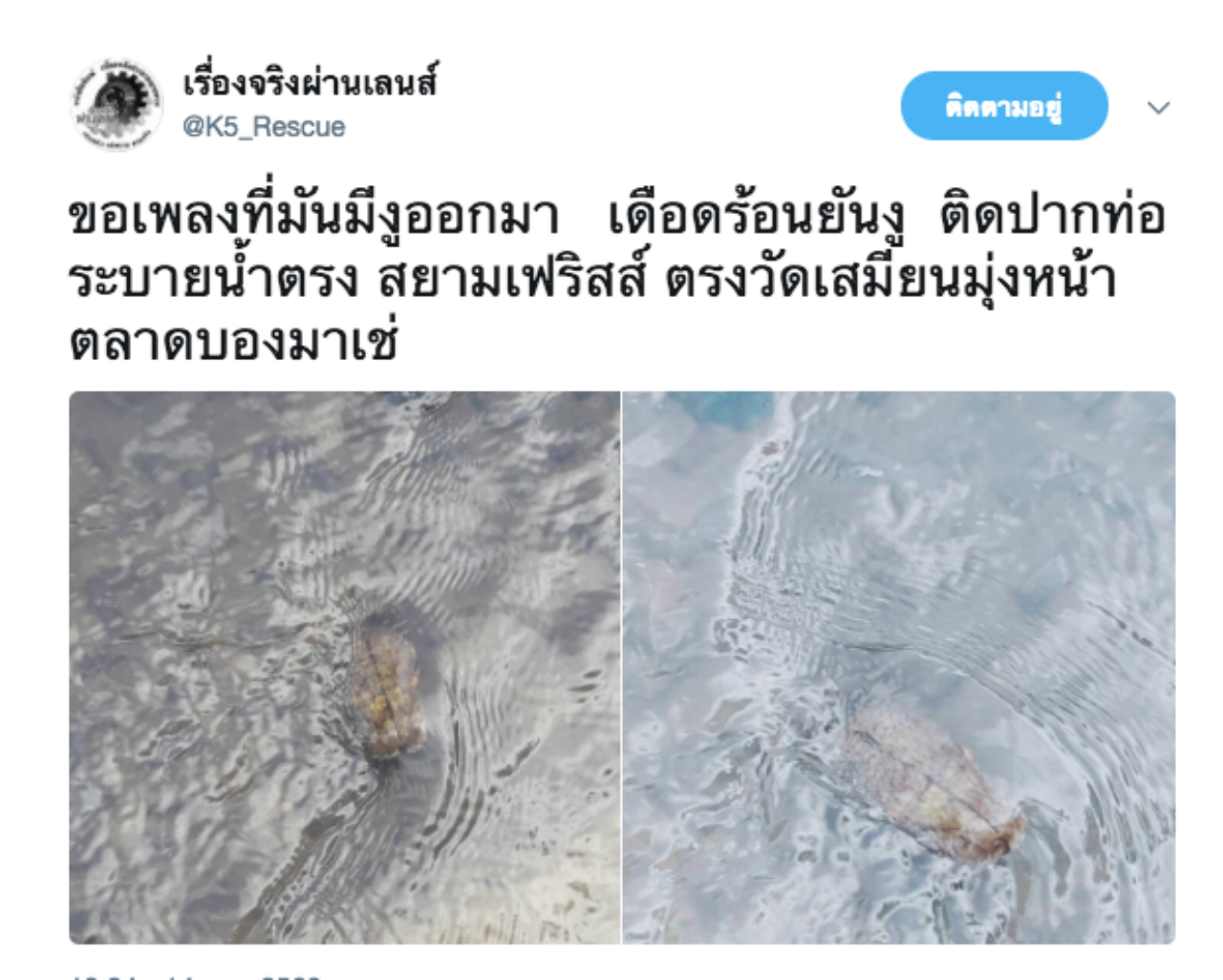This screenshot has height=980, width=1223.
Task: Open the K5_Rescue profile avatar
Action: pos(115,105)
